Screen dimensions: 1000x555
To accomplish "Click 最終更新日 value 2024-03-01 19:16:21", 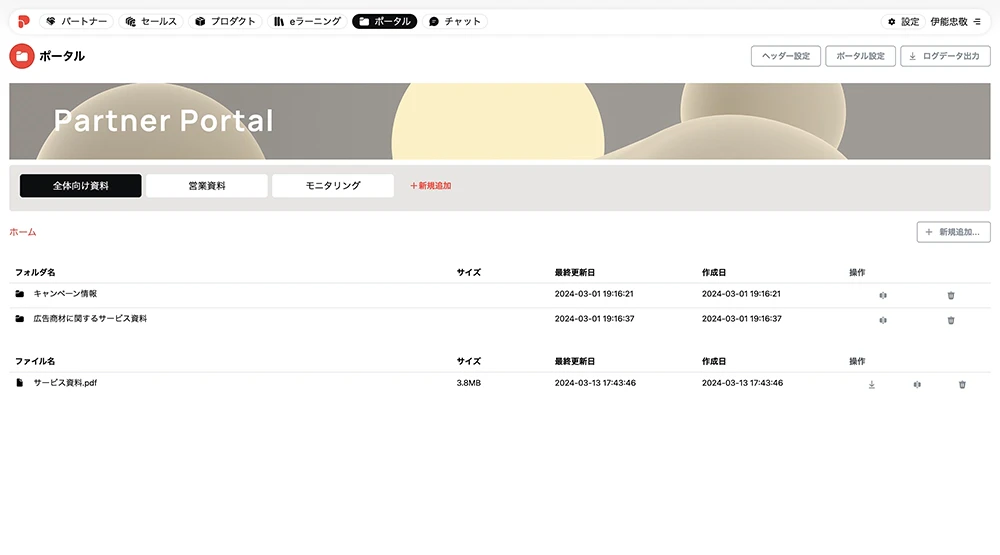I will [x=594, y=293].
